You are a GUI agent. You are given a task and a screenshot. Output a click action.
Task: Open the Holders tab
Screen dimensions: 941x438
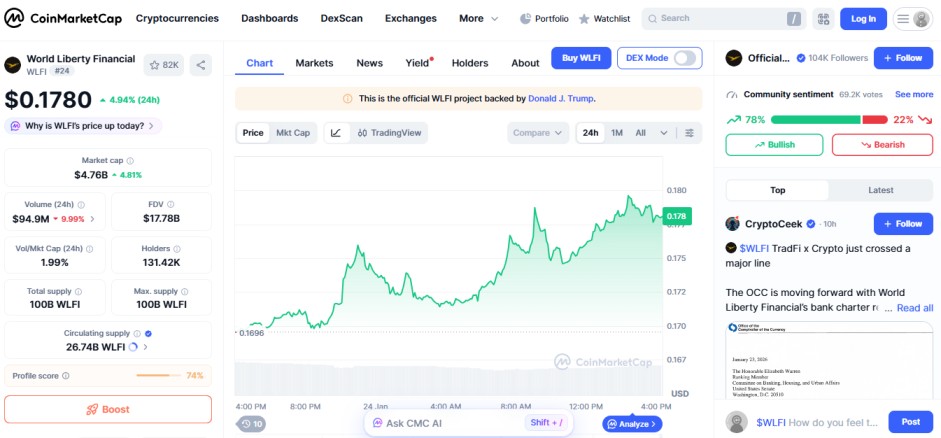point(470,63)
